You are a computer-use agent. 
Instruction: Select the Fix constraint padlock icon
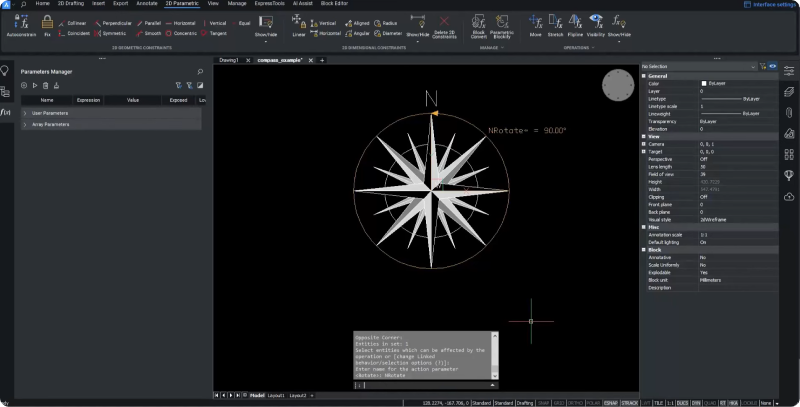47,22
